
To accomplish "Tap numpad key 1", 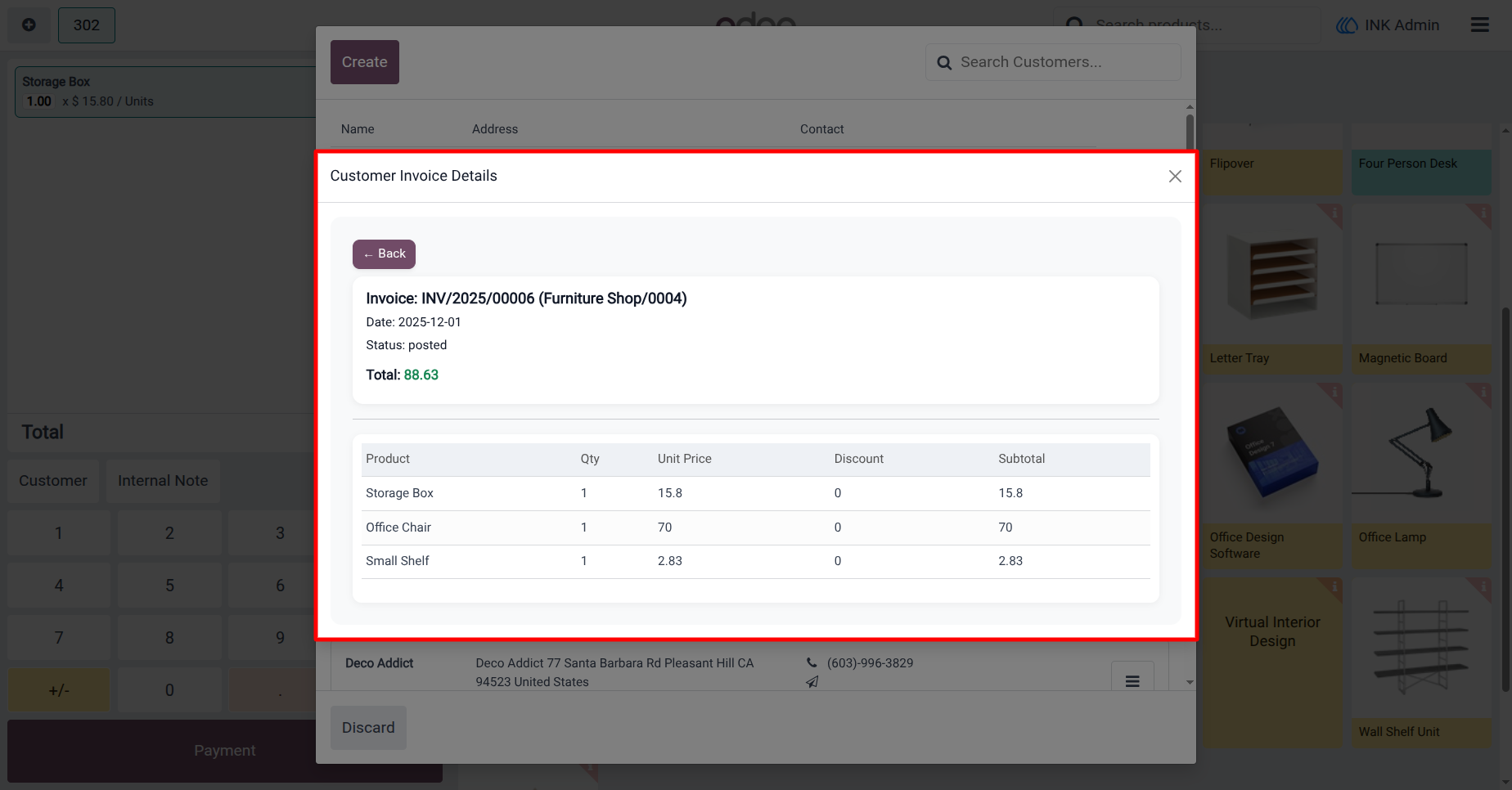I will pos(59,533).
